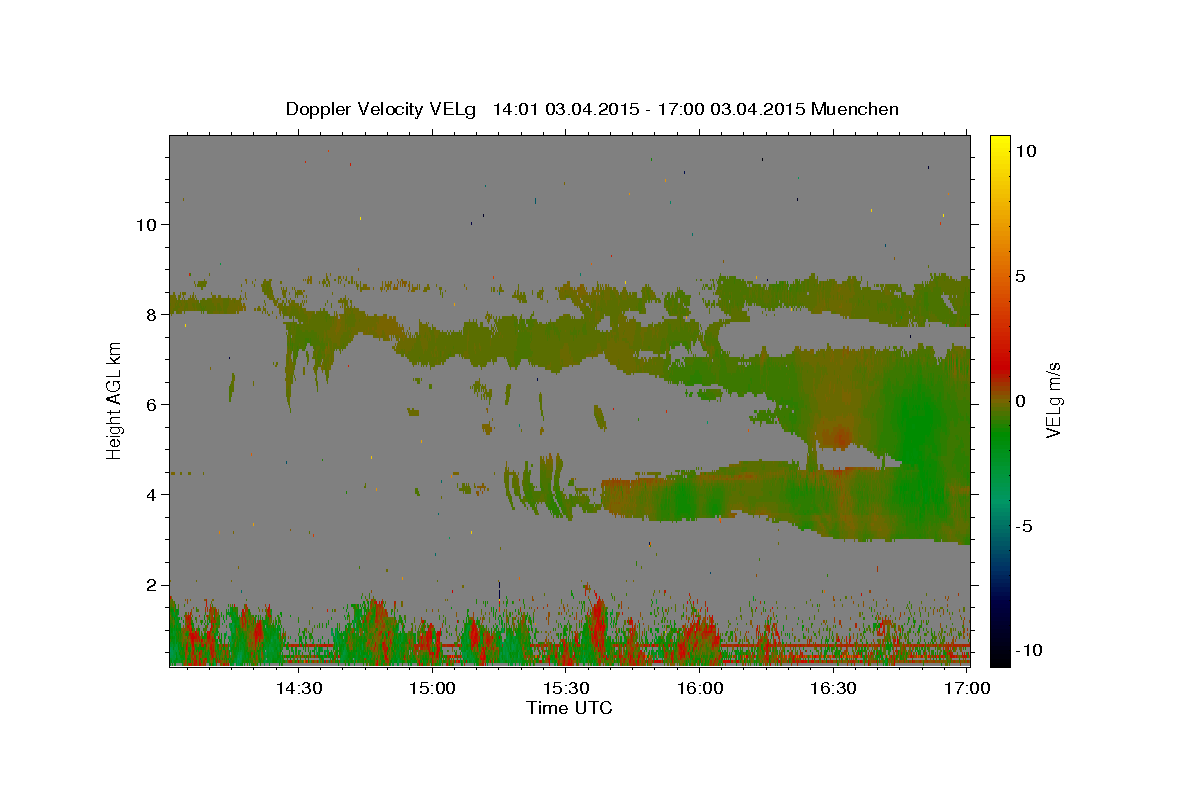Click the height label '8'
Viewport: 1200px width, 800px height.
point(151,314)
